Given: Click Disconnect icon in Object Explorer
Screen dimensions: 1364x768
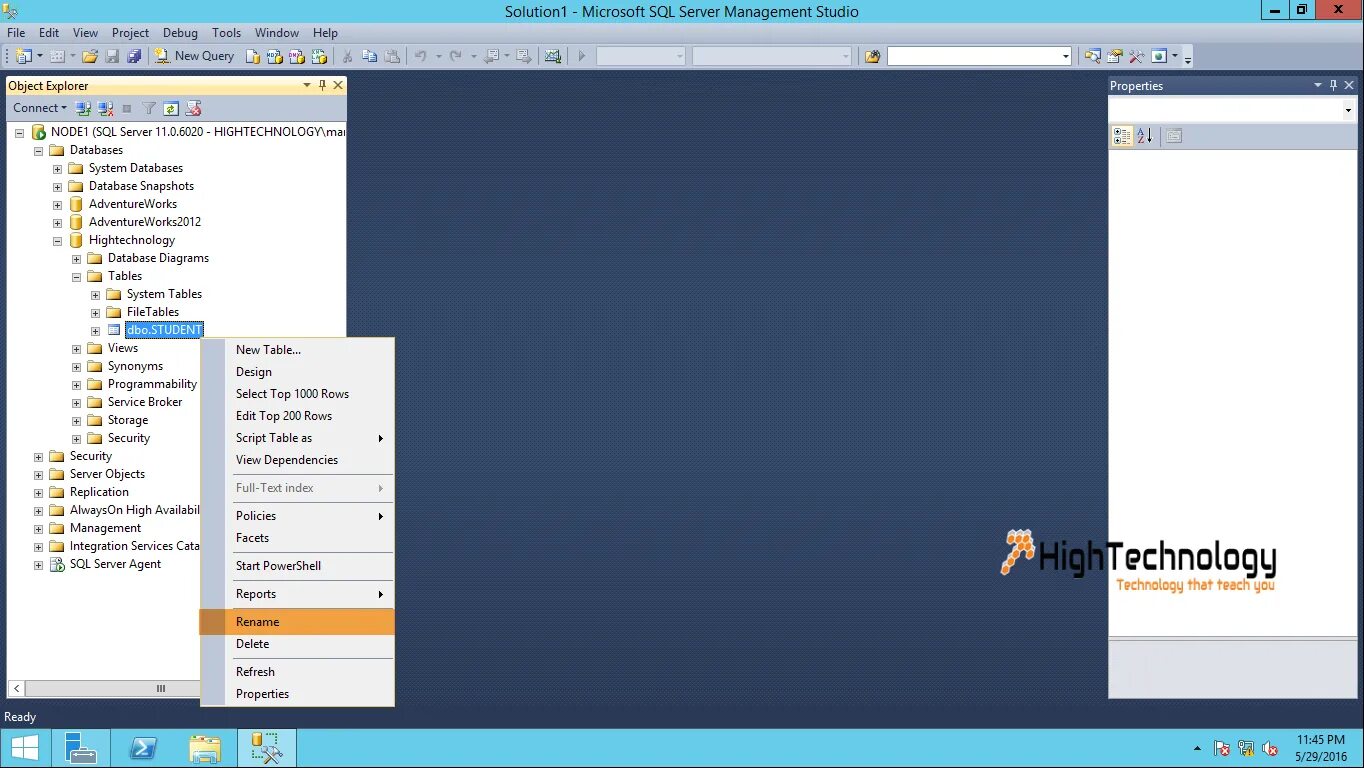Looking at the screenshot, I should (x=105, y=108).
